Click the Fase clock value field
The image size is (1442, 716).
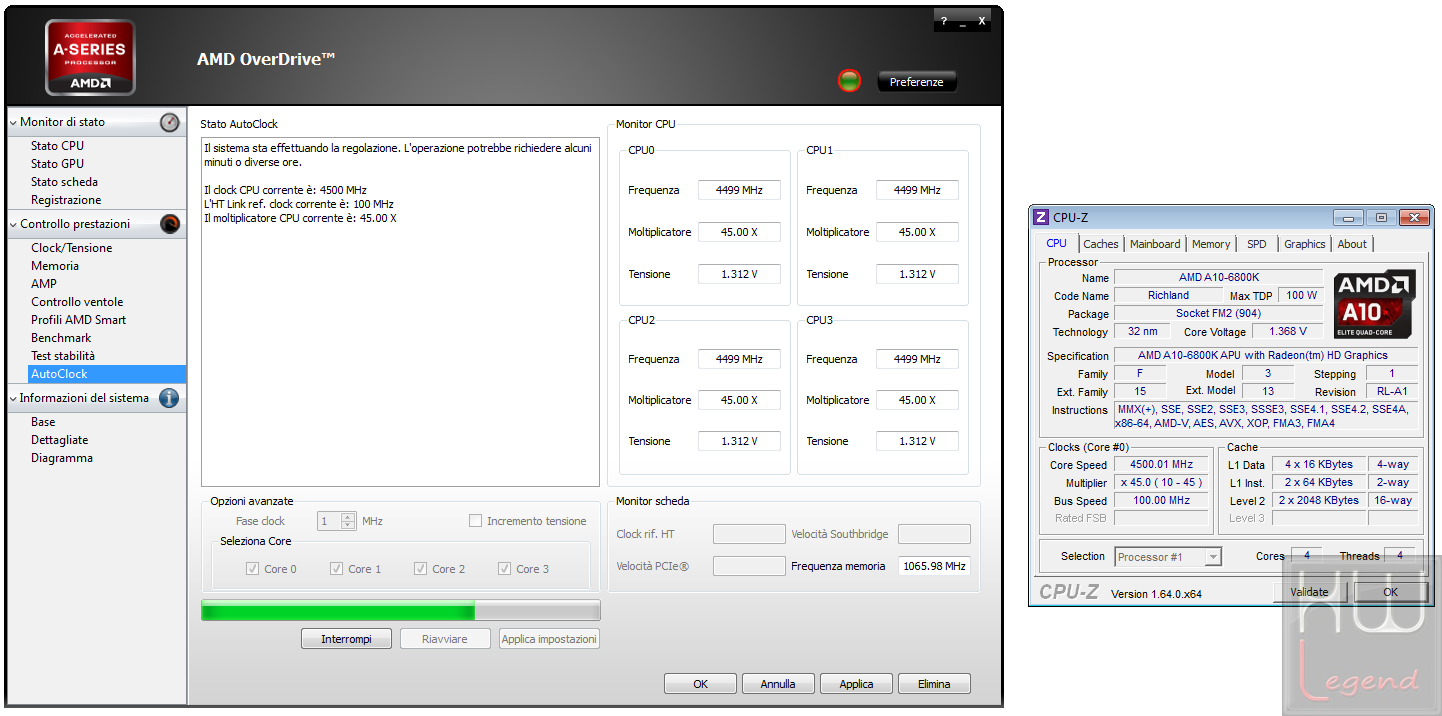[329, 521]
